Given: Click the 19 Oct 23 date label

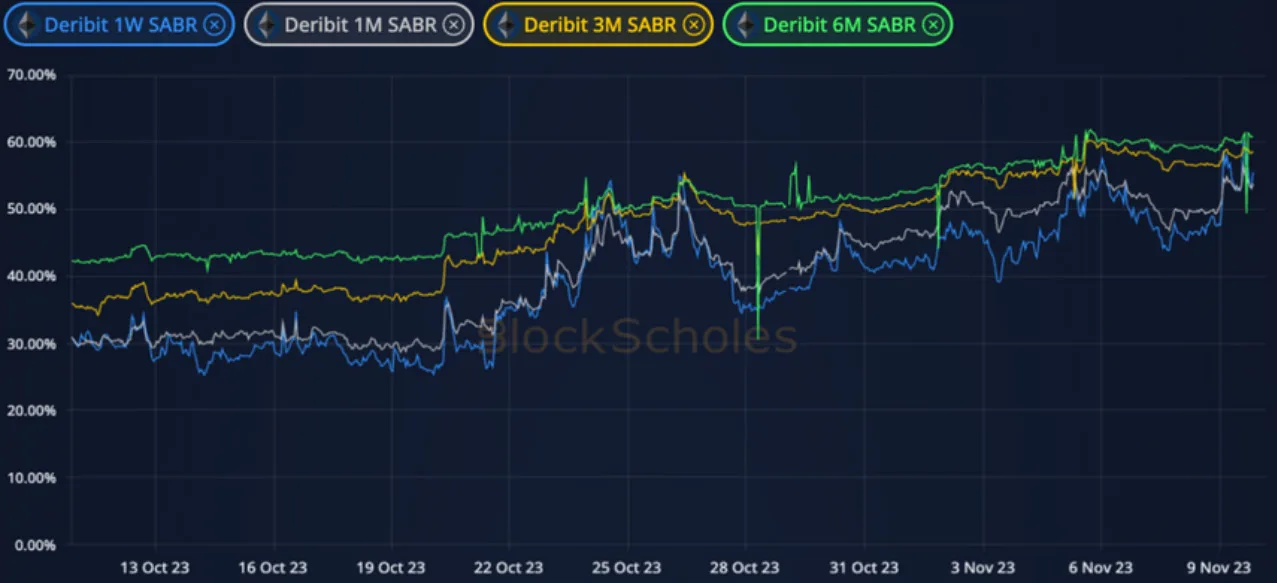Looking at the screenshot, I should [391, 567].
